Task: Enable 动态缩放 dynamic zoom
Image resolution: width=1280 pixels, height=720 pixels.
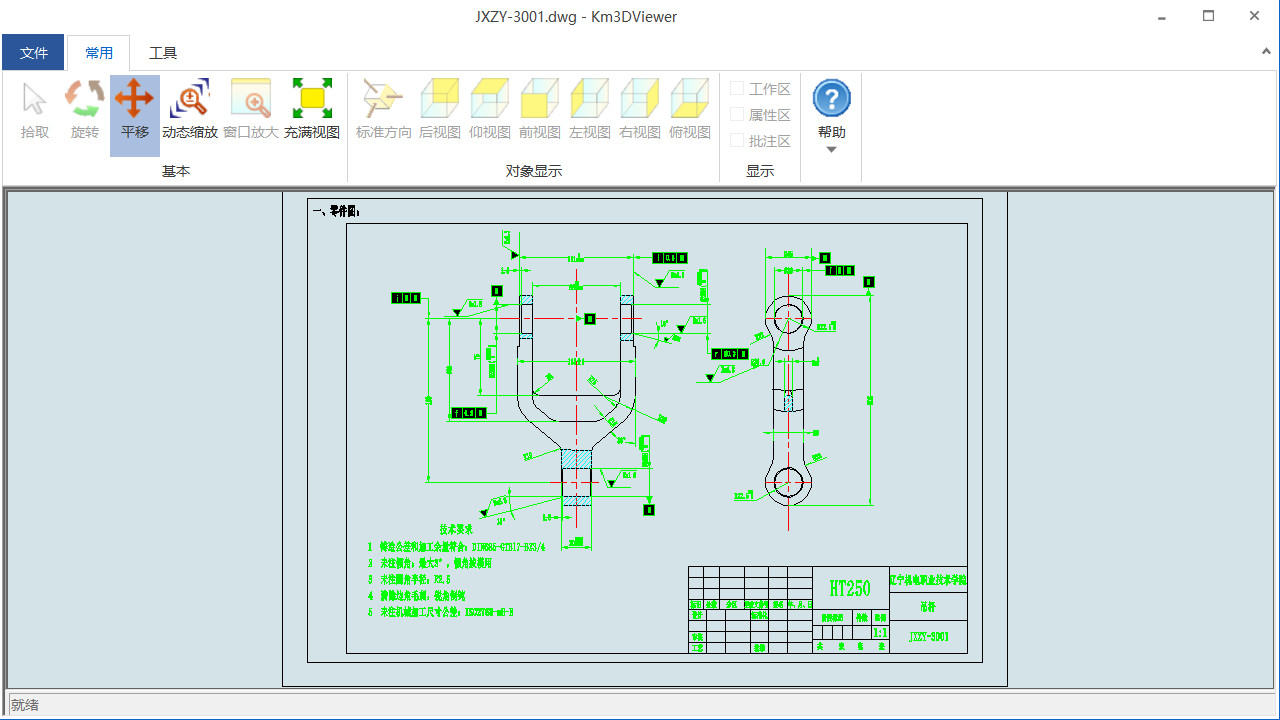Action: point(190,108)
